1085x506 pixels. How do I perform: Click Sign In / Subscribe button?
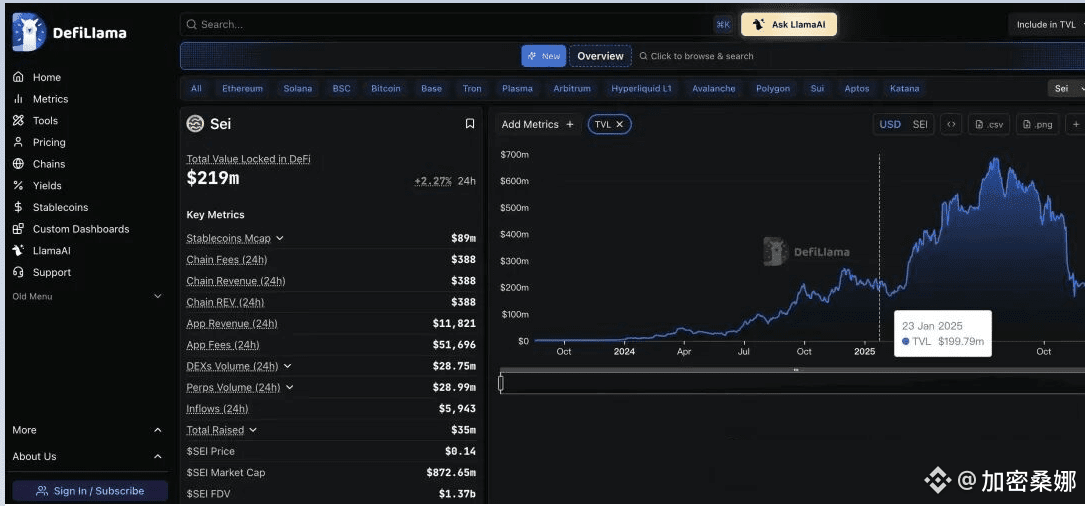point(90,491)
